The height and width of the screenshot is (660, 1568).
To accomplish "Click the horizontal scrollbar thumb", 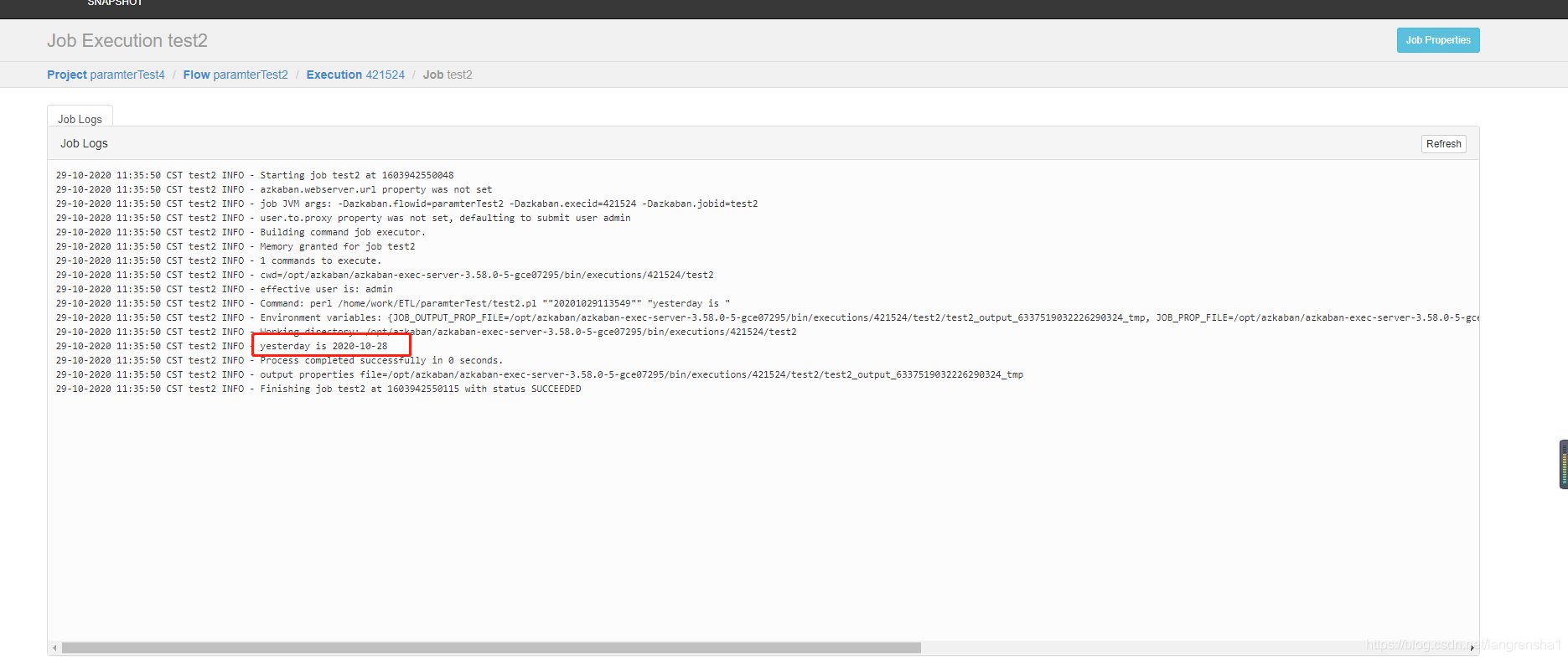I will pos(491,648).
